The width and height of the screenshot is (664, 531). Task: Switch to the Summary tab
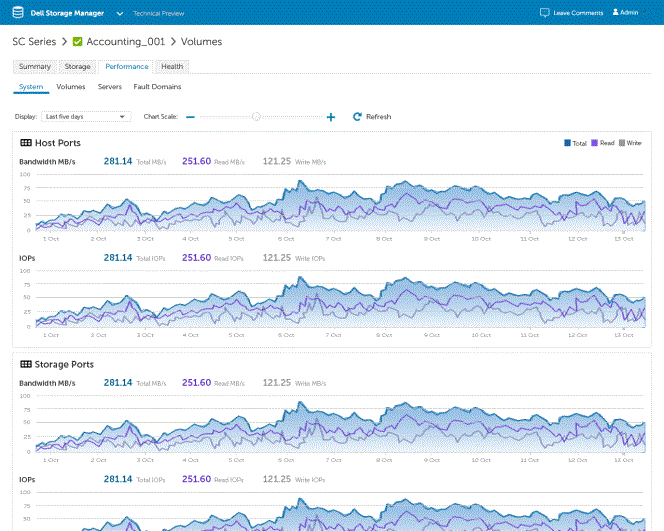[x=35, y=66]
